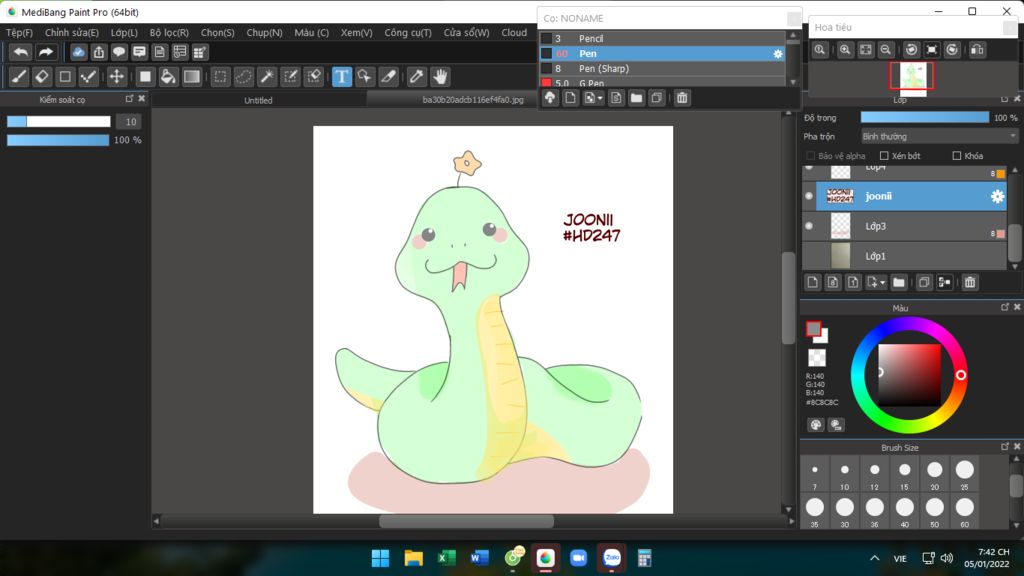1024x576 pixels.
Task: Hide the joonii layer visibility dot
Action: click(809, 196)
